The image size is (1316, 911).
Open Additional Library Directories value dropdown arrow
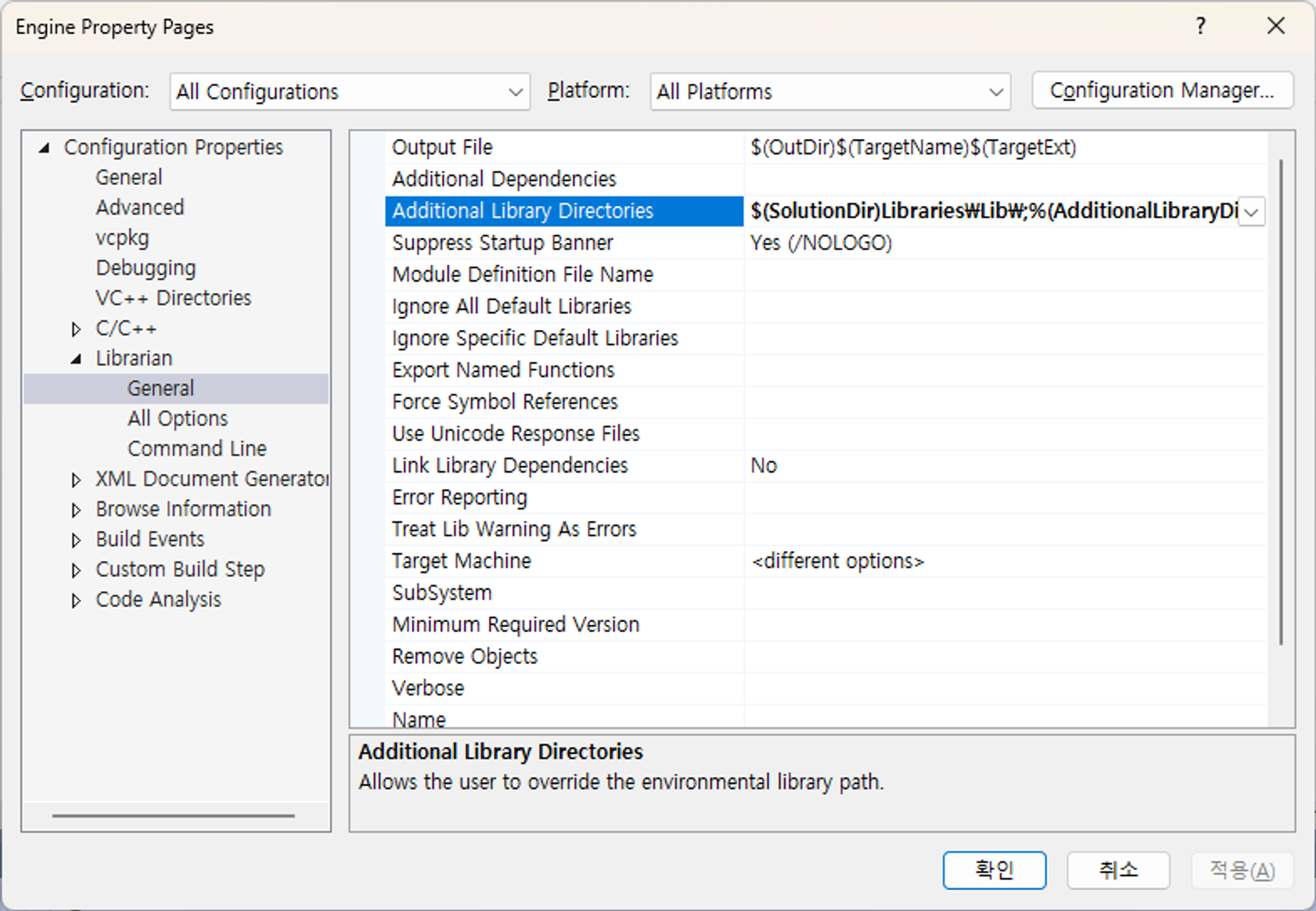[1251, 212]
